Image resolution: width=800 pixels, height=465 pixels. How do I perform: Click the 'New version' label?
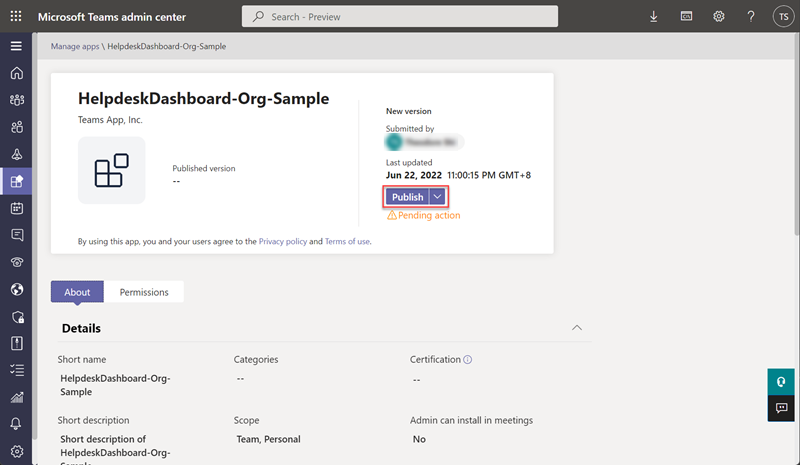point(409,111)
